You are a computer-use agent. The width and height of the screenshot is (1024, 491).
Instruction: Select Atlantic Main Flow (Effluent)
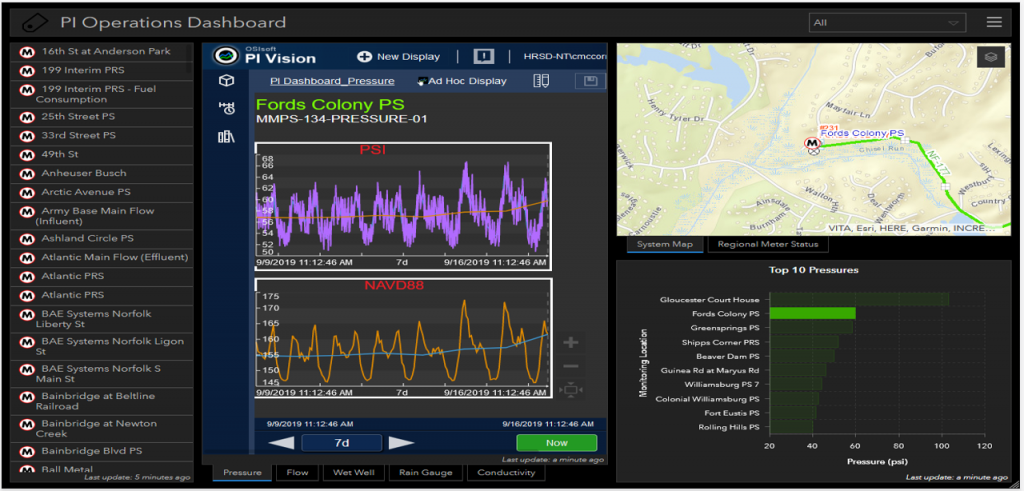tap(101, 258)
